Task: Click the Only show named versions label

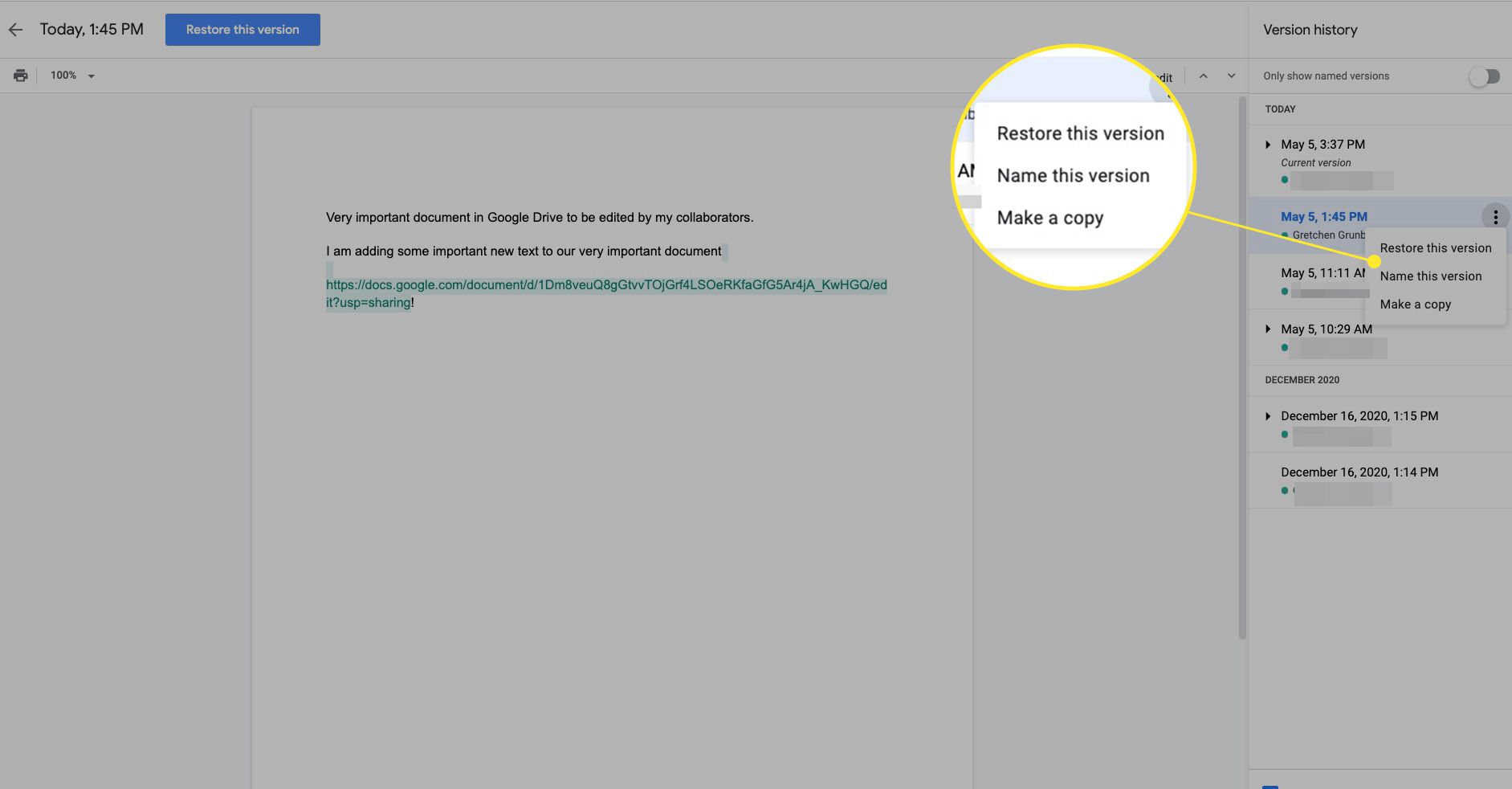Action: 1326,76
